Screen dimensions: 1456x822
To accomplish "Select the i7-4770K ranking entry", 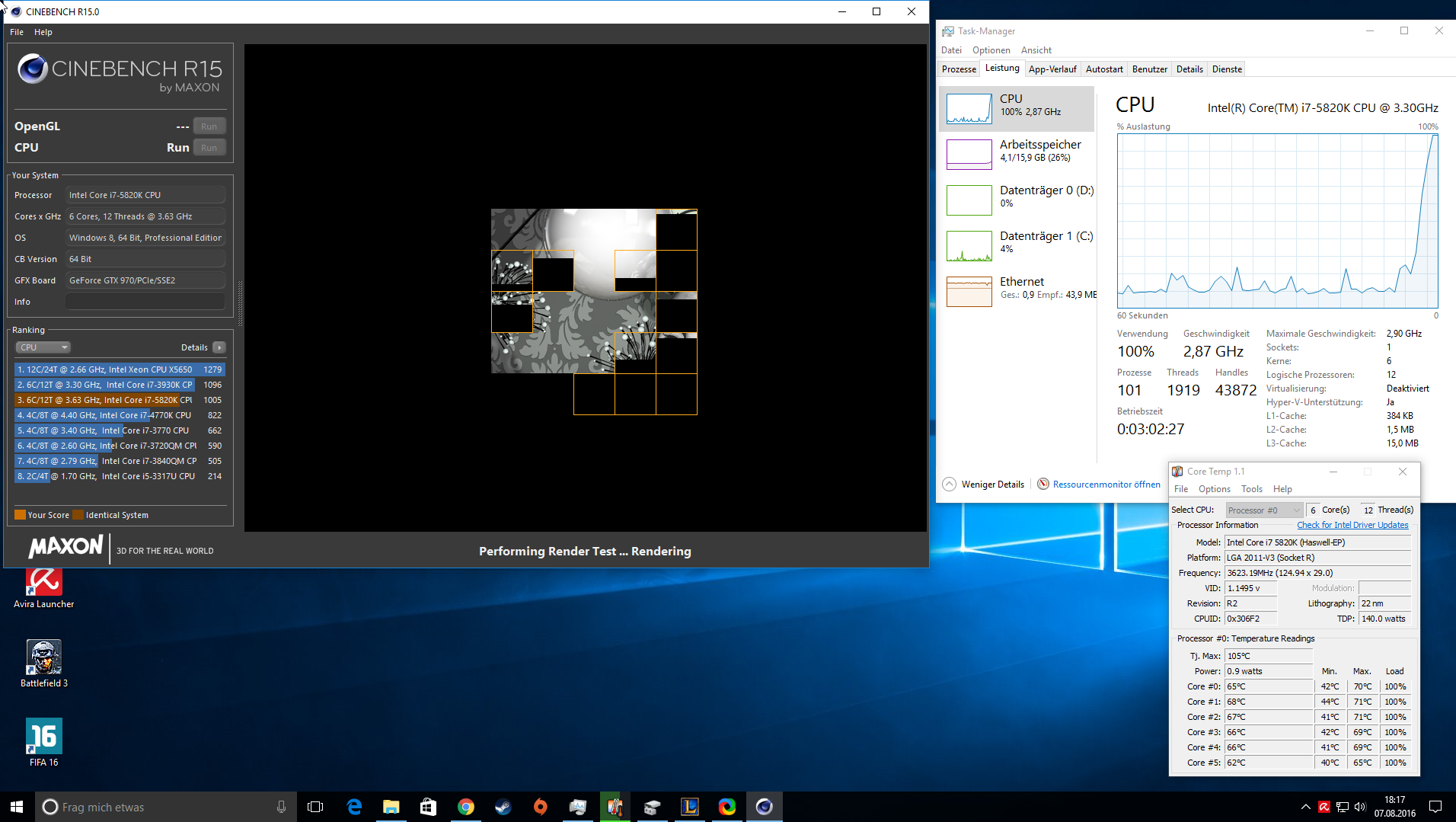I will point(120,415).
